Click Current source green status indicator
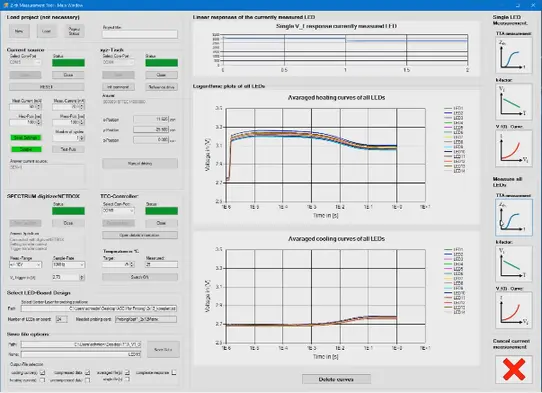Image resolution: width=542 pixels, height=393 pixels. click(68, 63)
